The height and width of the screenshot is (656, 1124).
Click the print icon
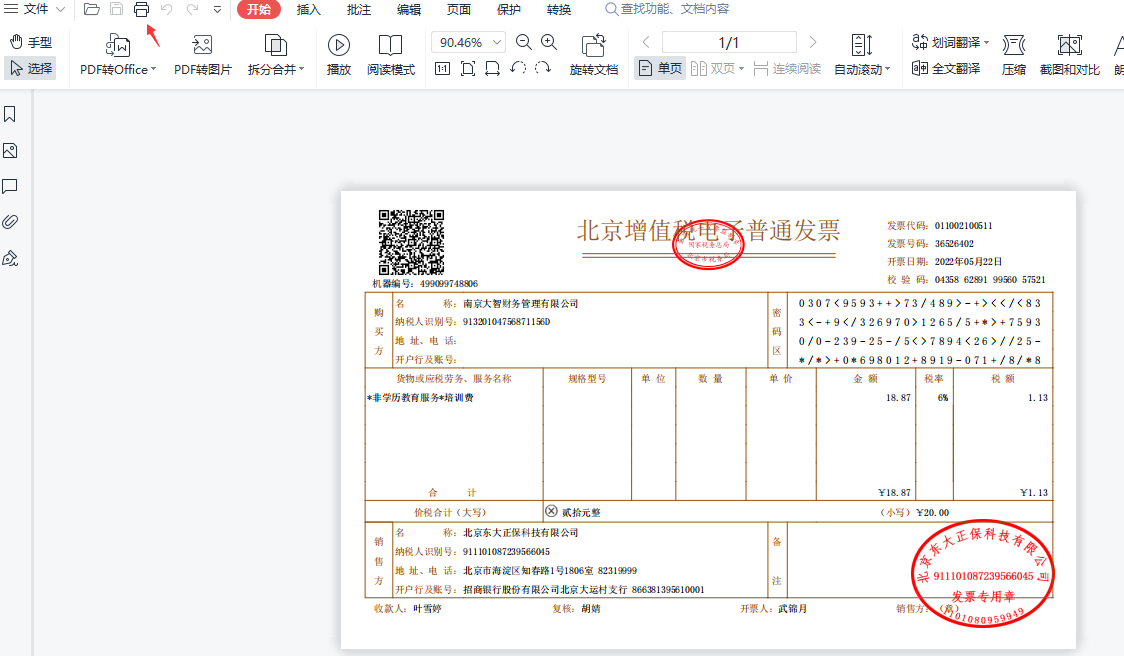pos(141,9)
